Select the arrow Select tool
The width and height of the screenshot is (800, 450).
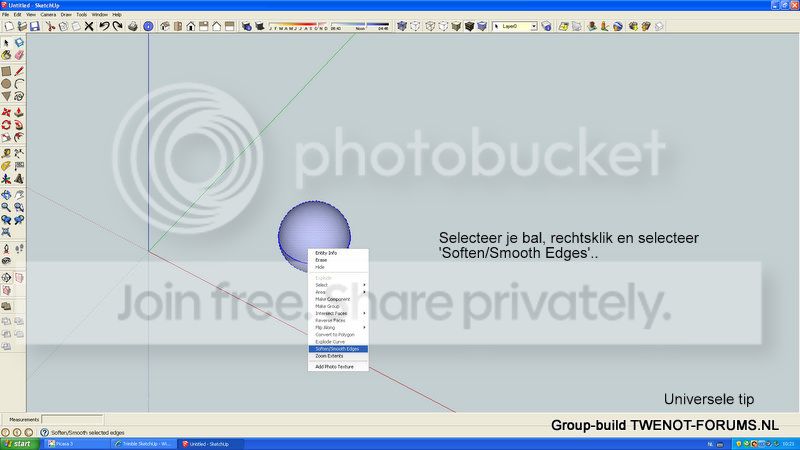tap(6, 43)
